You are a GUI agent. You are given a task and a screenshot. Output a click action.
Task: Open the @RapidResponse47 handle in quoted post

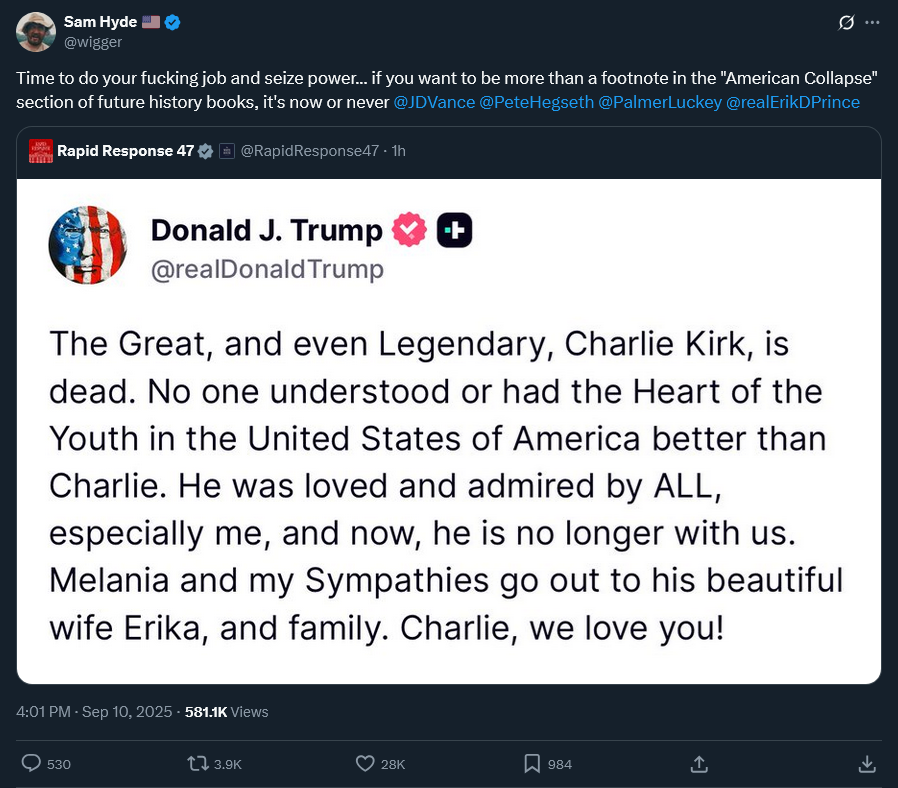310,151
